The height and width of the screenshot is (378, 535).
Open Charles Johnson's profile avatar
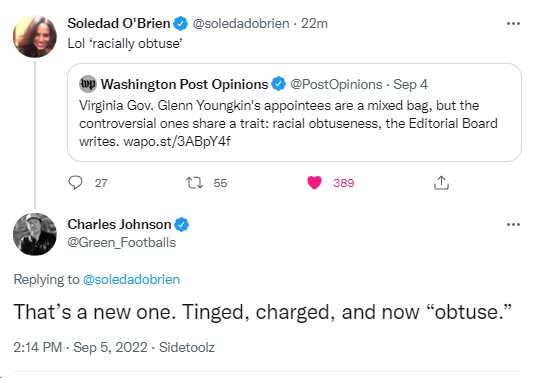pos(35,234)
